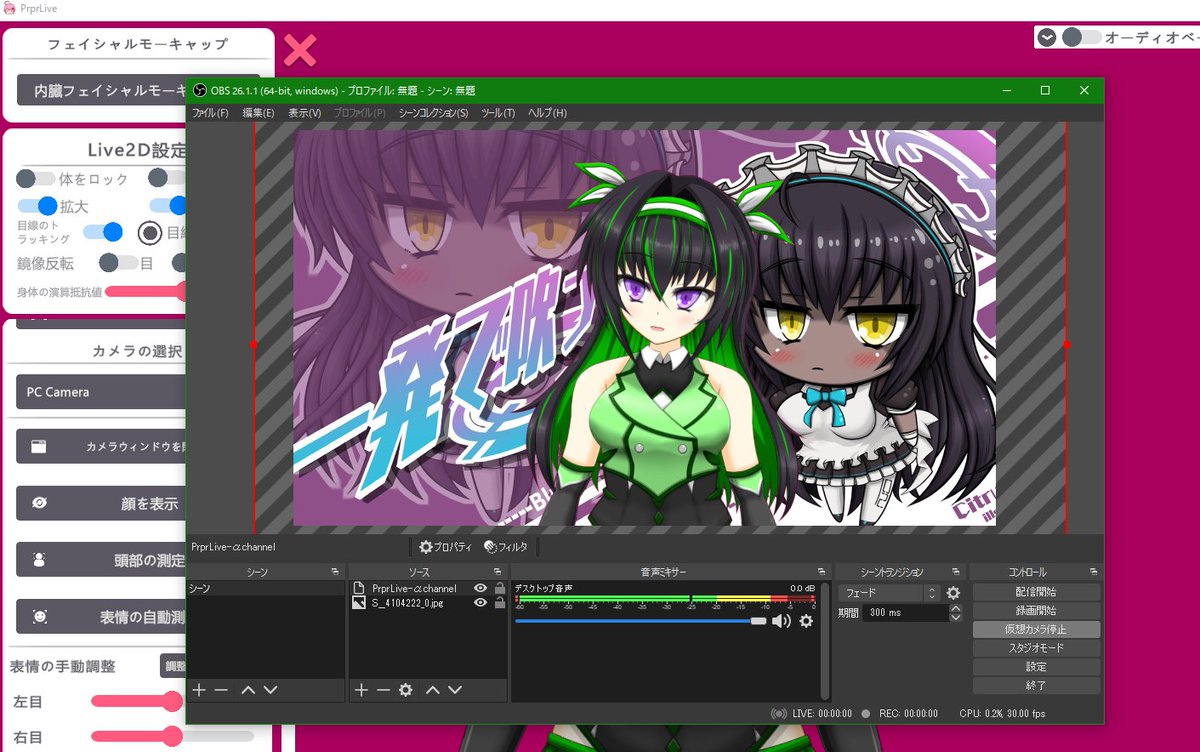Lock the PrprLive-αchannel source

pos(499,589)
